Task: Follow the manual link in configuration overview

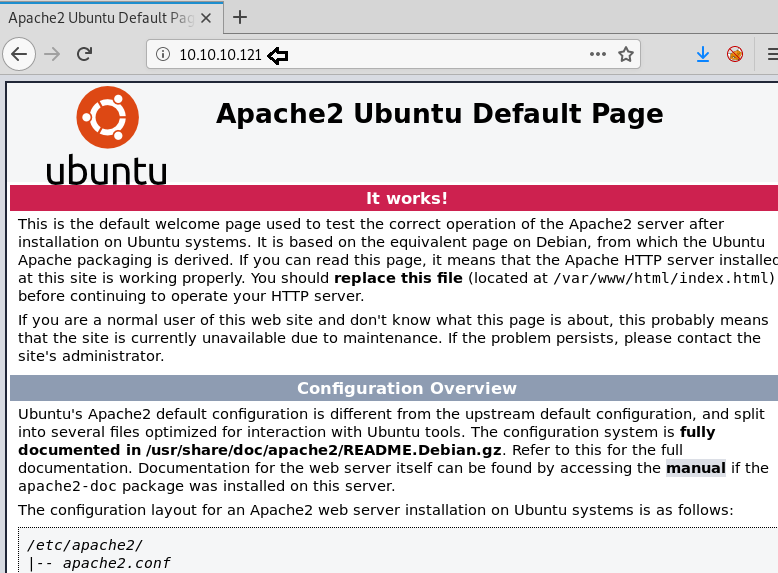Action: pyautogui.click(x=696, y=468)
